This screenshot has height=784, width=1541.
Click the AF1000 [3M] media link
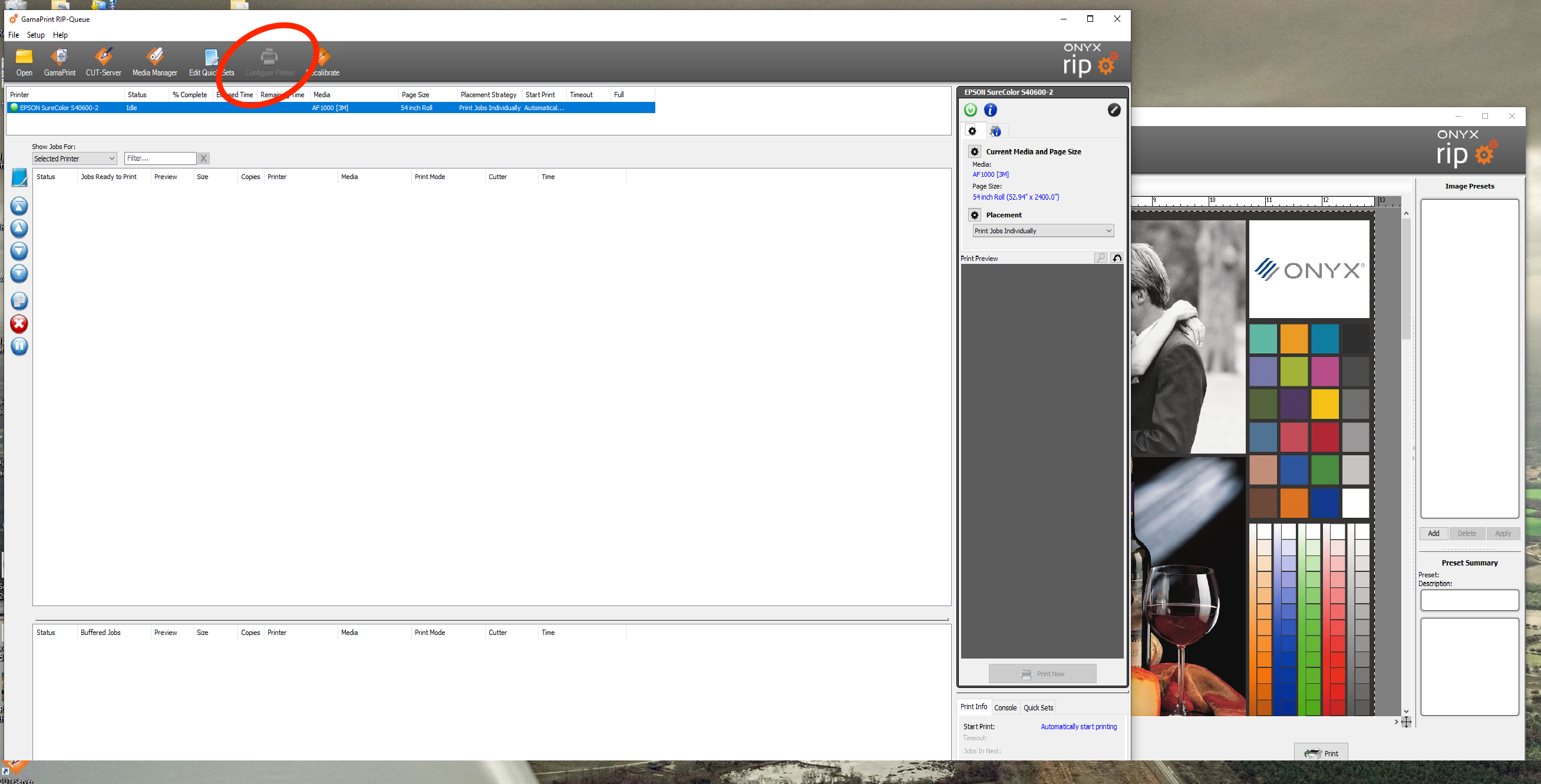point(991,174)
